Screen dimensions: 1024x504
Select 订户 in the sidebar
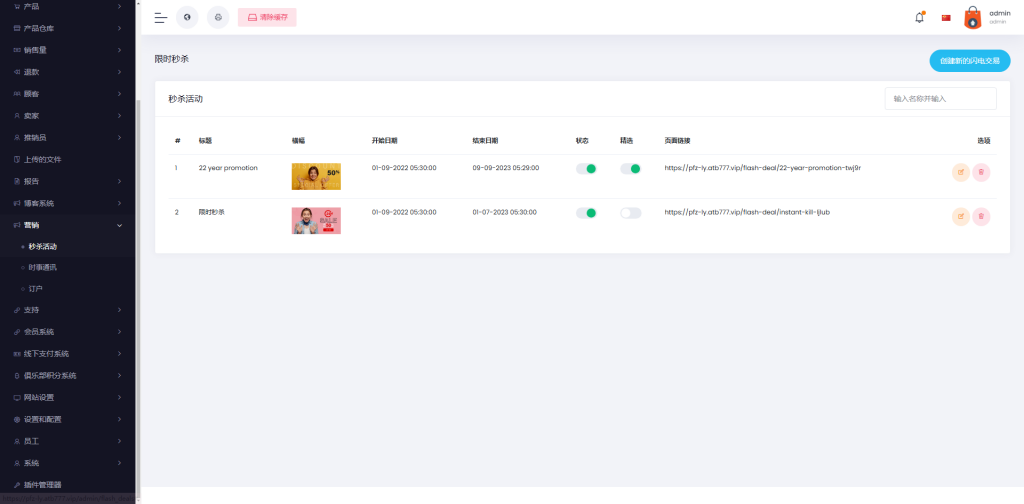click(x=36, y=289)
